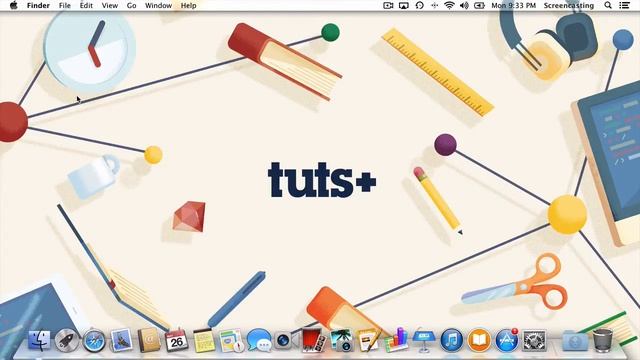Open iPhoto icon in Dock
This screenshot has width=640, height=360.
click(341, 340)
